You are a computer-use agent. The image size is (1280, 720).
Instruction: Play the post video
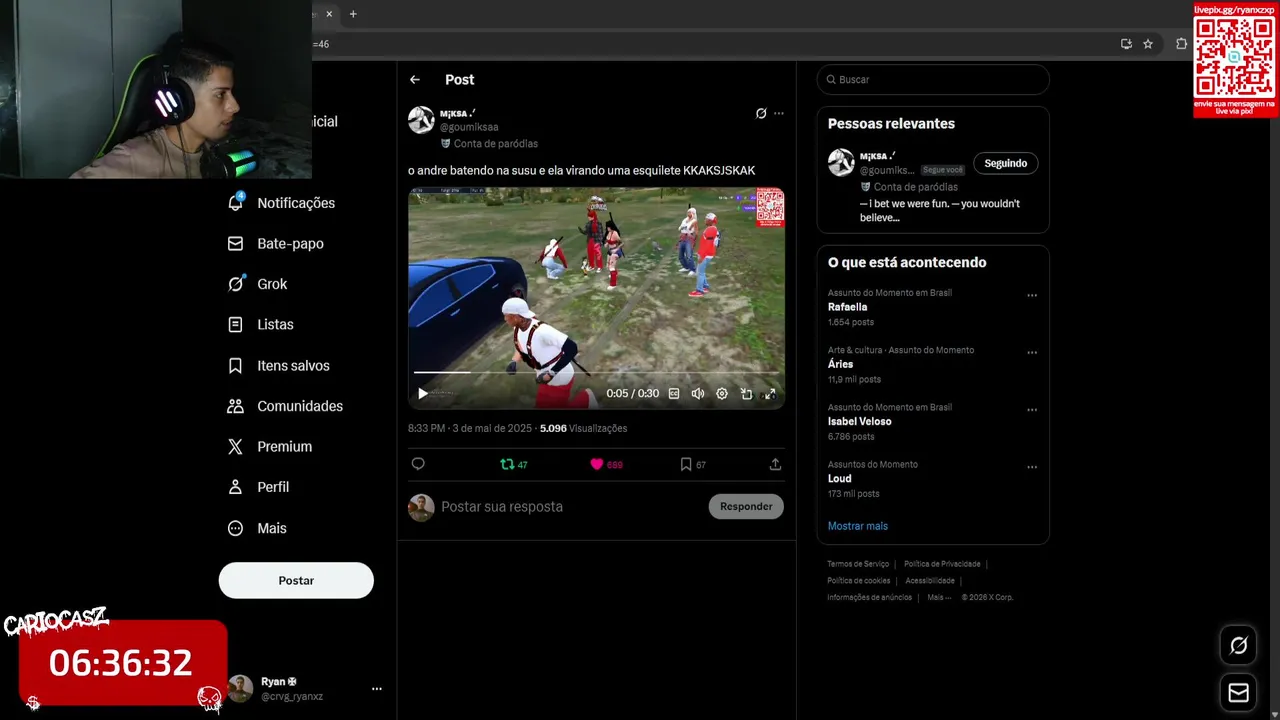[423, 394]
